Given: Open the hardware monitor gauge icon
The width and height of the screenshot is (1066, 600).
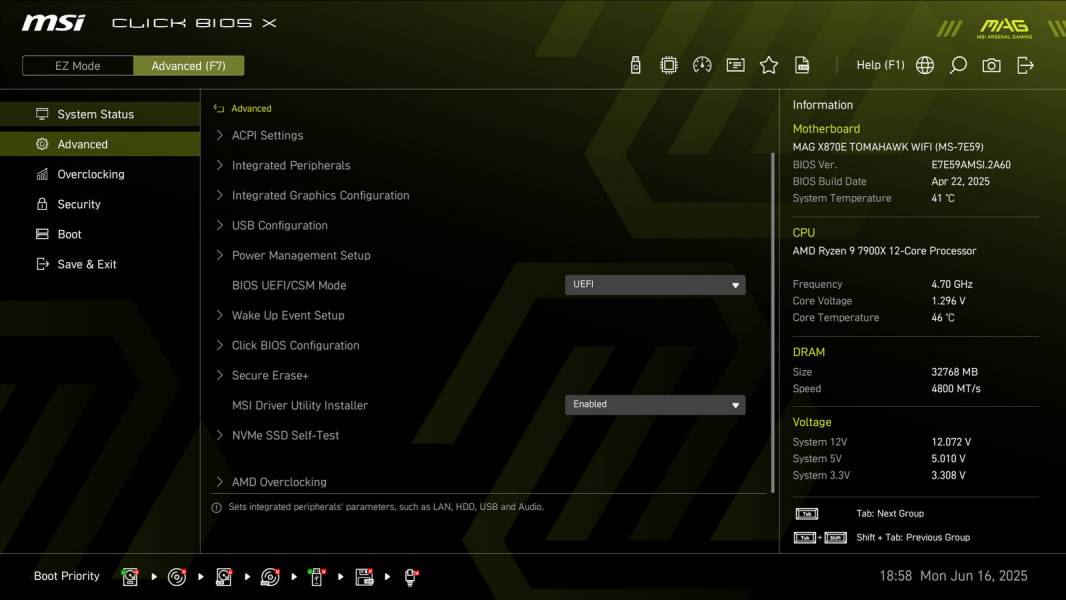Looking at the screenshot, I should click(x=702, y=65).
